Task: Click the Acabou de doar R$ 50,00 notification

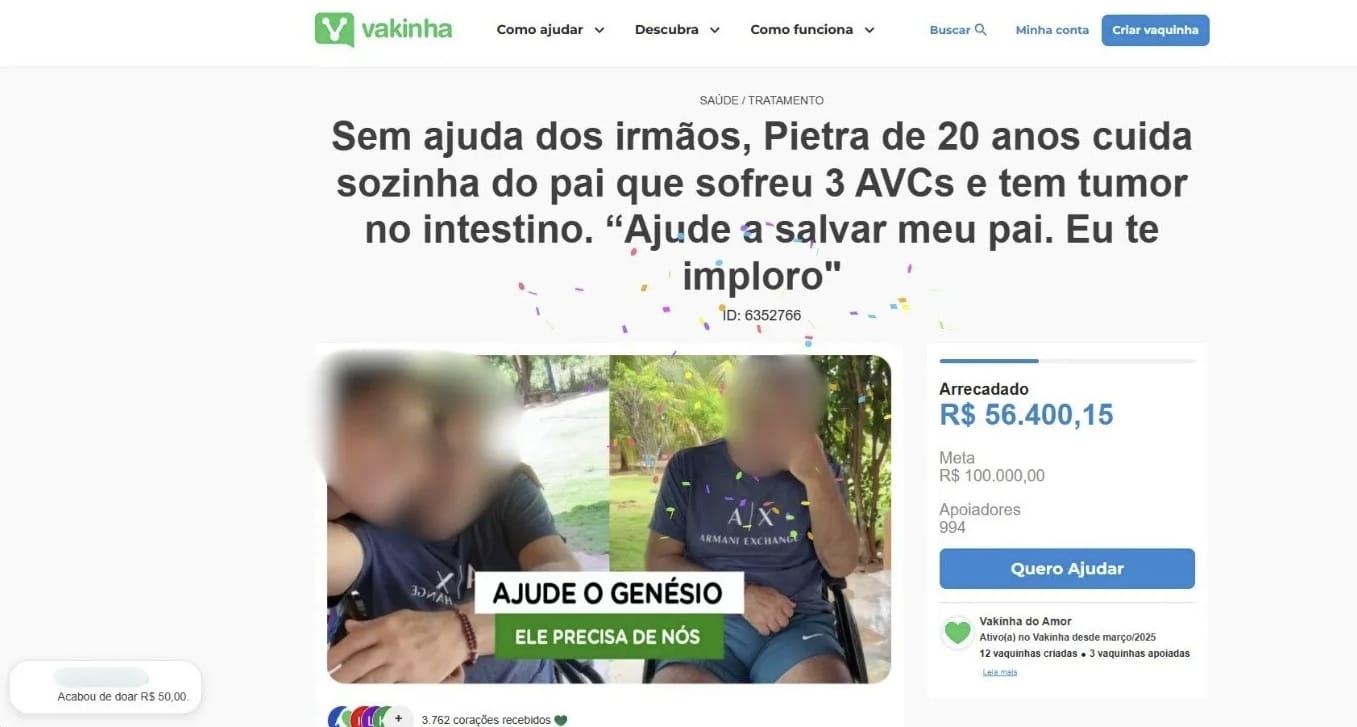Action: tap(105, 687)
